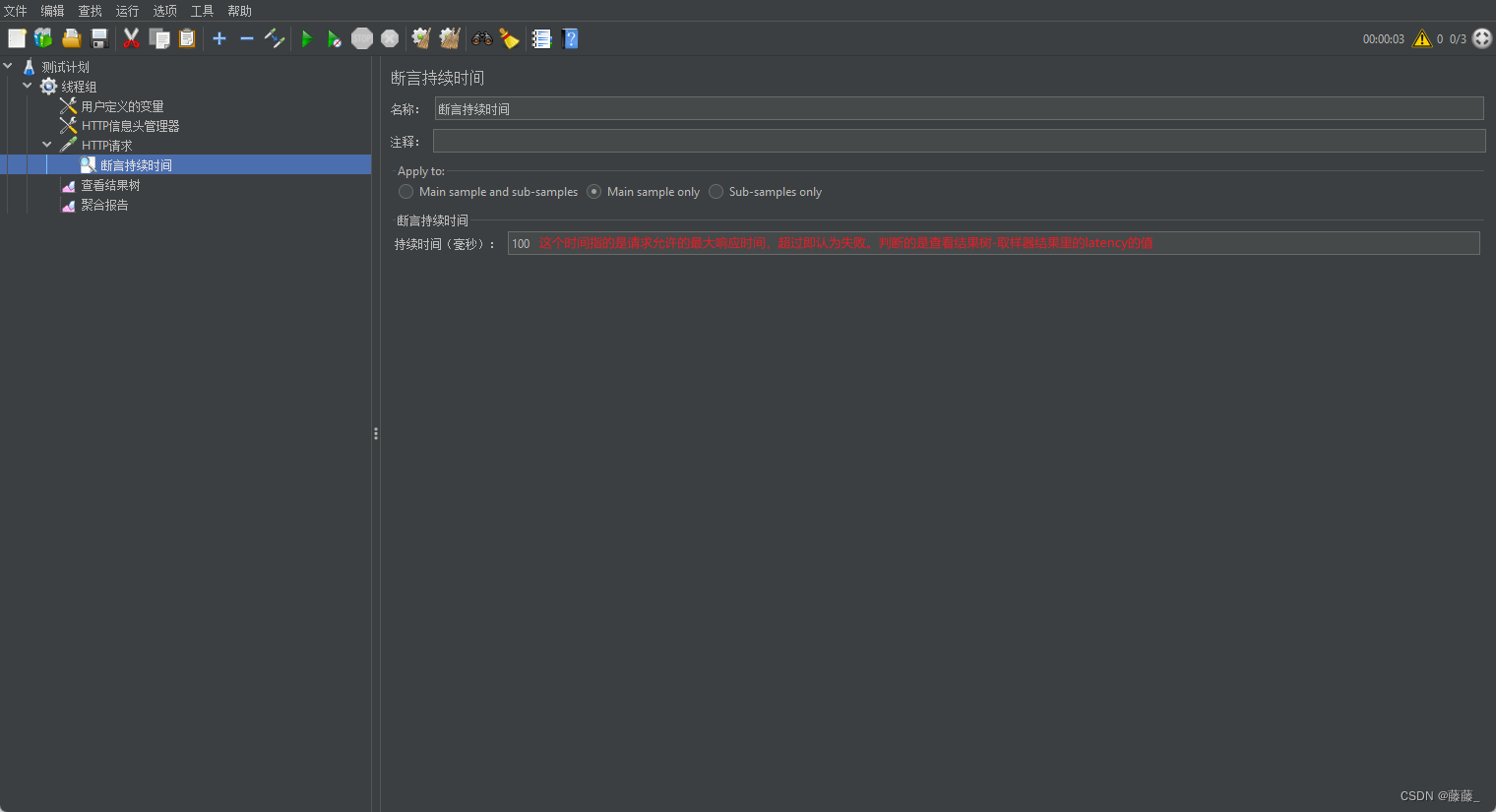1496x812 pixels.
Task: Select the HTTP请求 sampler in the tree
Action: click(106, 146)
